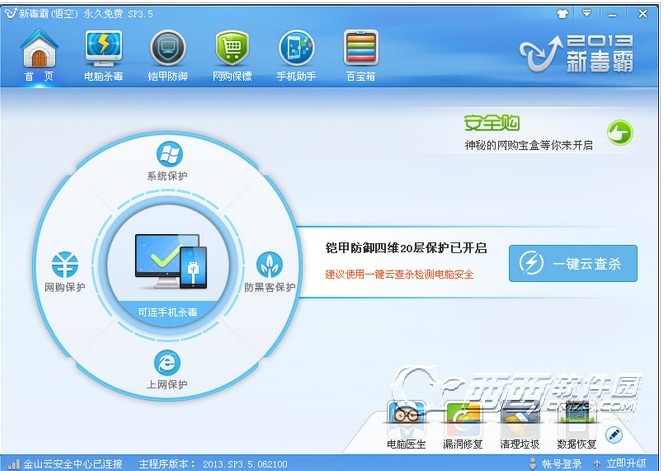Click 神秘的网购宝盒等你来开启 text
The width and height of the screenshot is (664, 471).
tap(528, 145)
